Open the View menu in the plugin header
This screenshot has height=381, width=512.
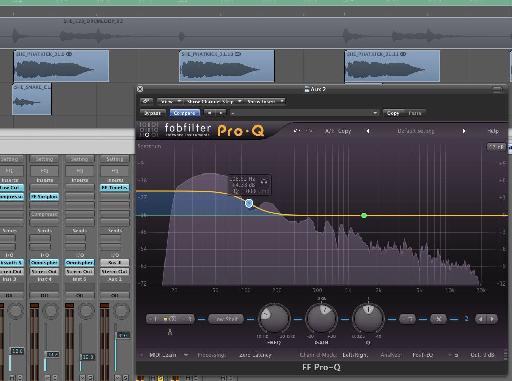pyautogui.click(x=169, y=101)
